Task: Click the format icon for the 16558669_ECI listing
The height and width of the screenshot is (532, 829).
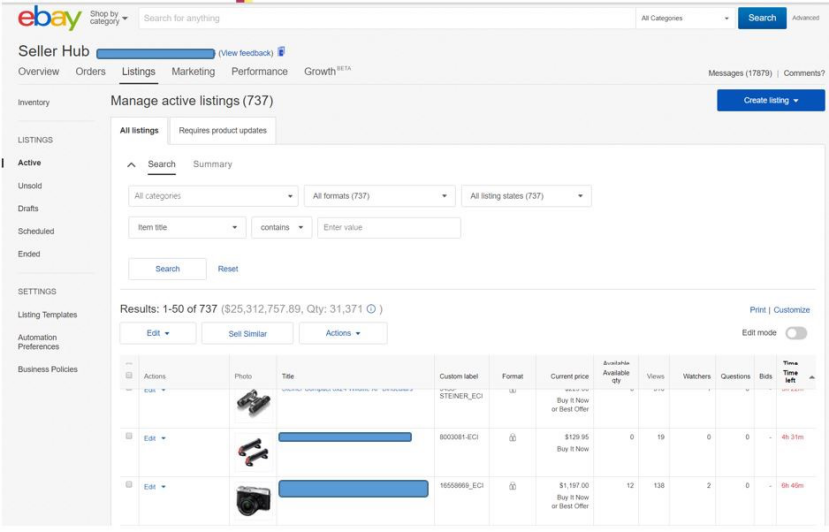Action: [x=512, y=486]
